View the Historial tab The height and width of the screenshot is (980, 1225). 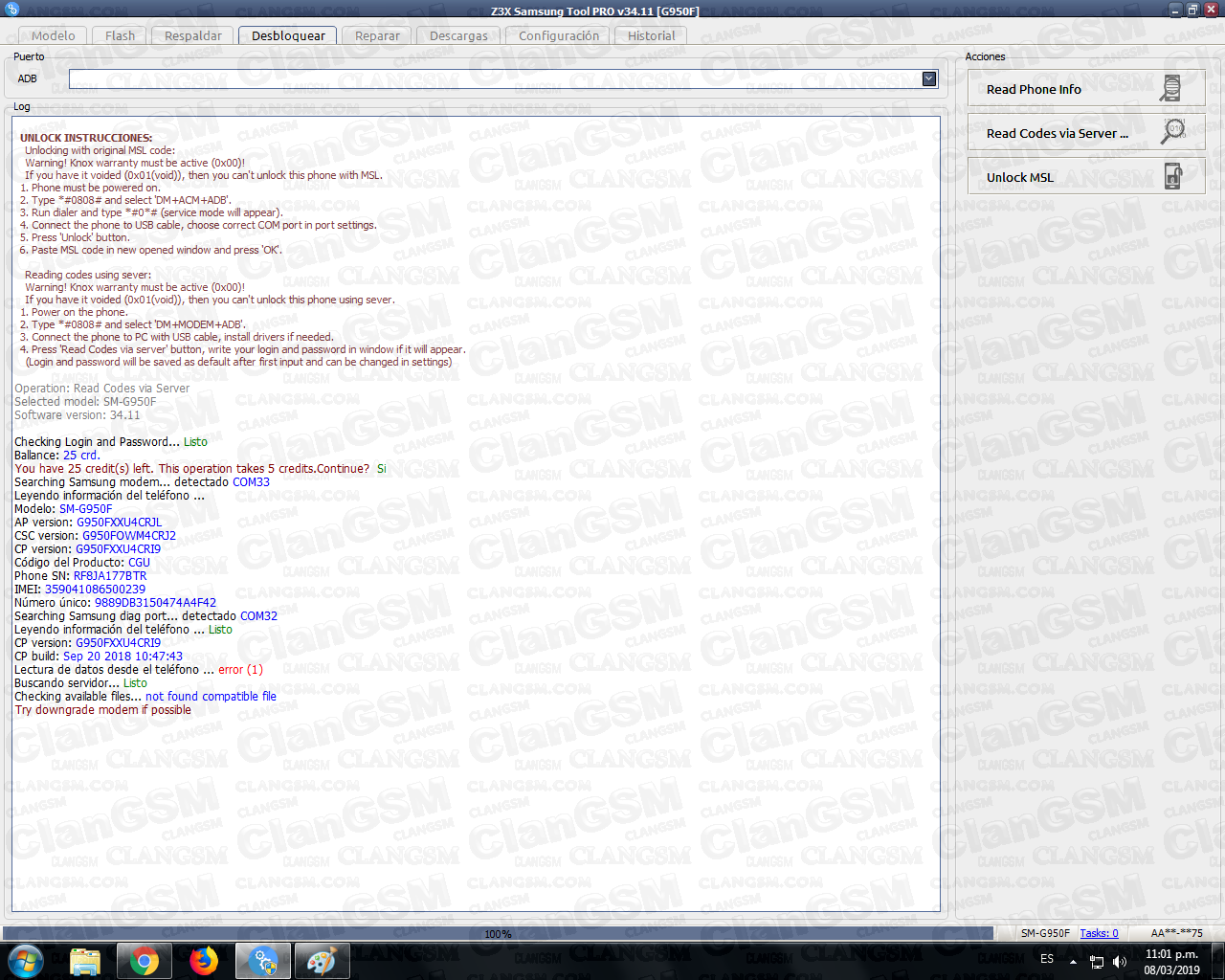(x=651, y=35)
